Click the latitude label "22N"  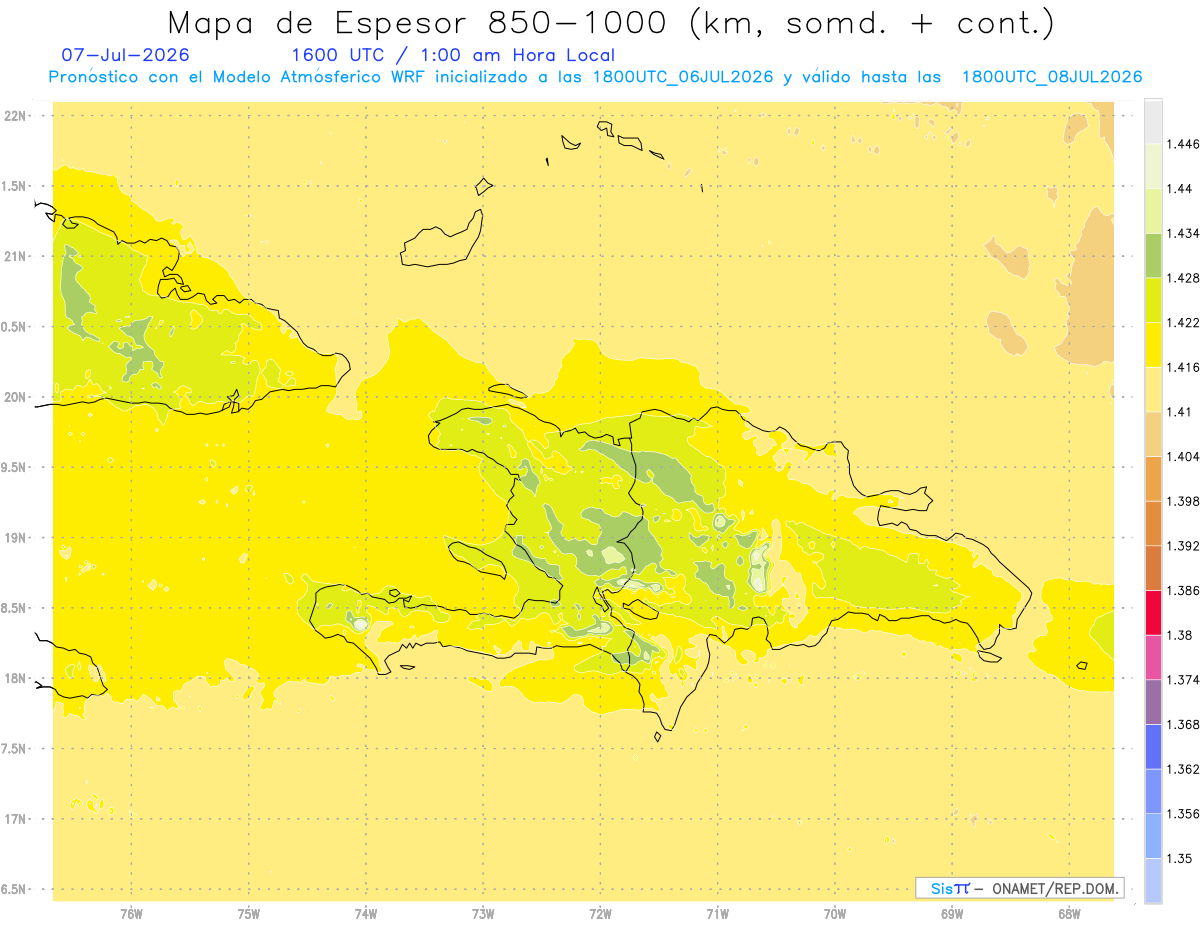pos(16,115)
